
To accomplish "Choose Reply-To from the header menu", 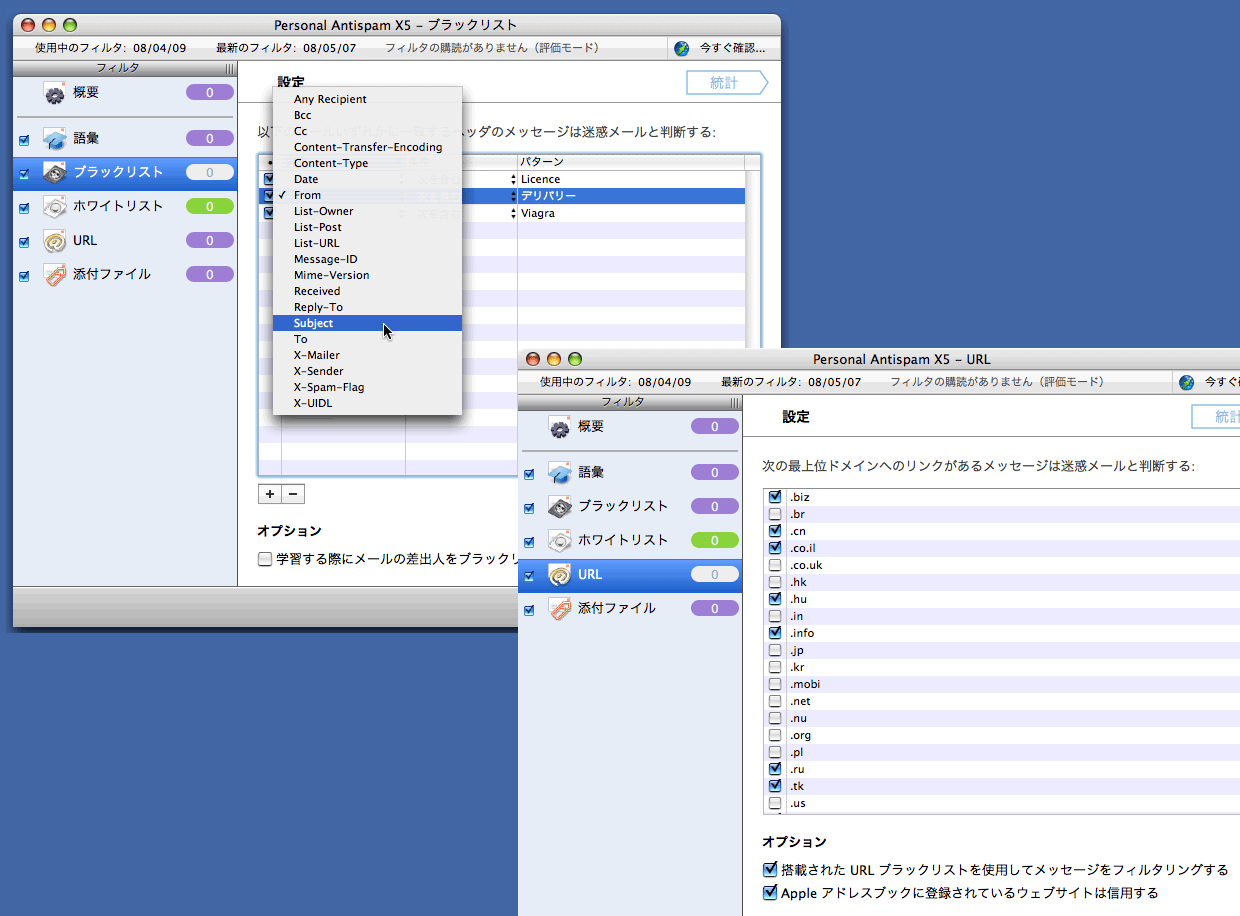I will 367,307.
